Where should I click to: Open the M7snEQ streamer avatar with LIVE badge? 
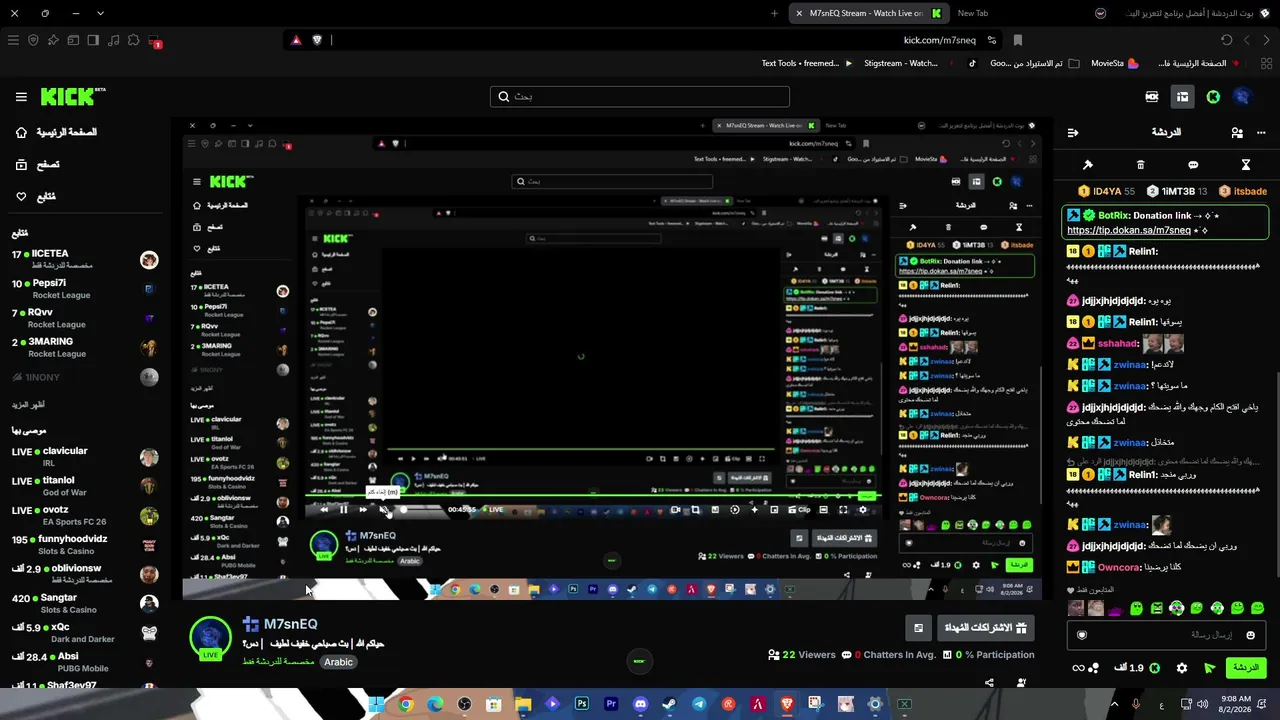[x=211, y=638]
